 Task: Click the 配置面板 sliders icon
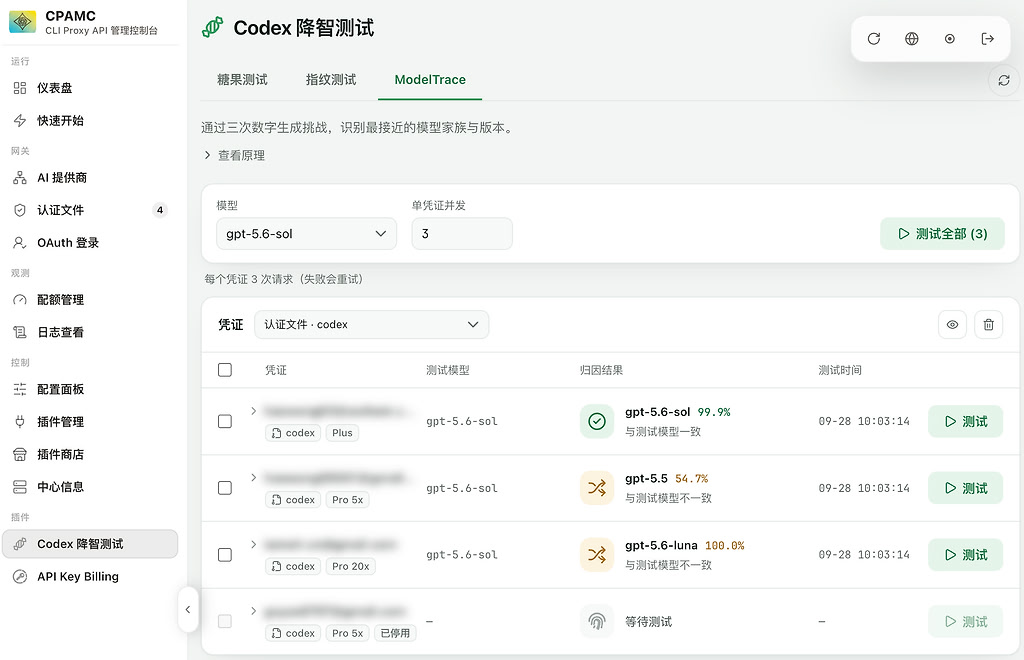point(20,389)
